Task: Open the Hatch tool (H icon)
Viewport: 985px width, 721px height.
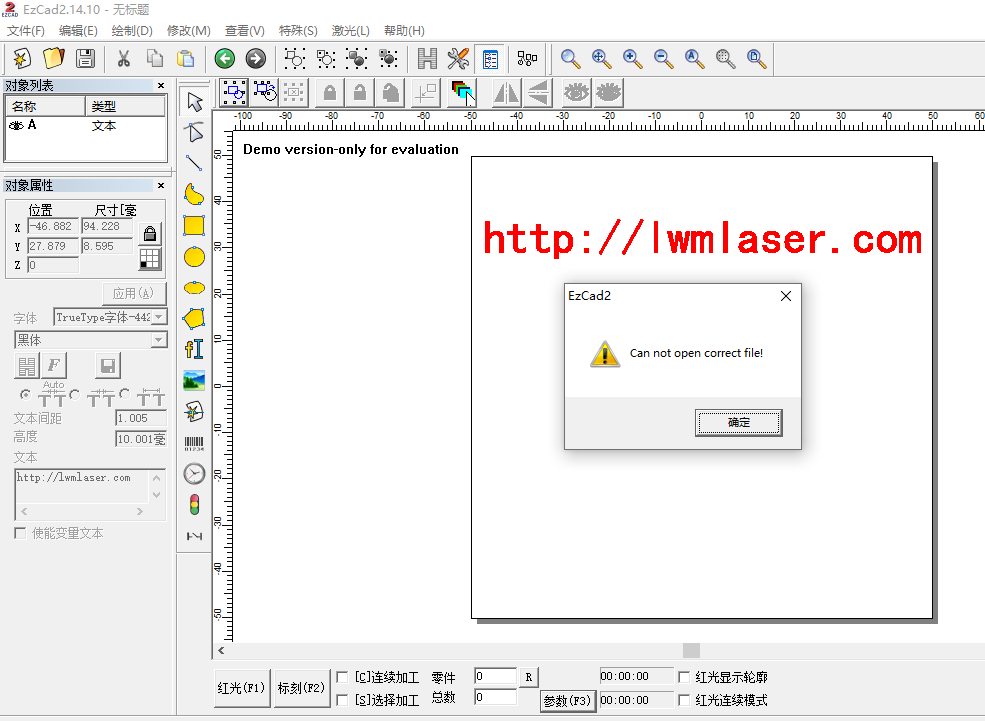Action: tap(427, 59)
